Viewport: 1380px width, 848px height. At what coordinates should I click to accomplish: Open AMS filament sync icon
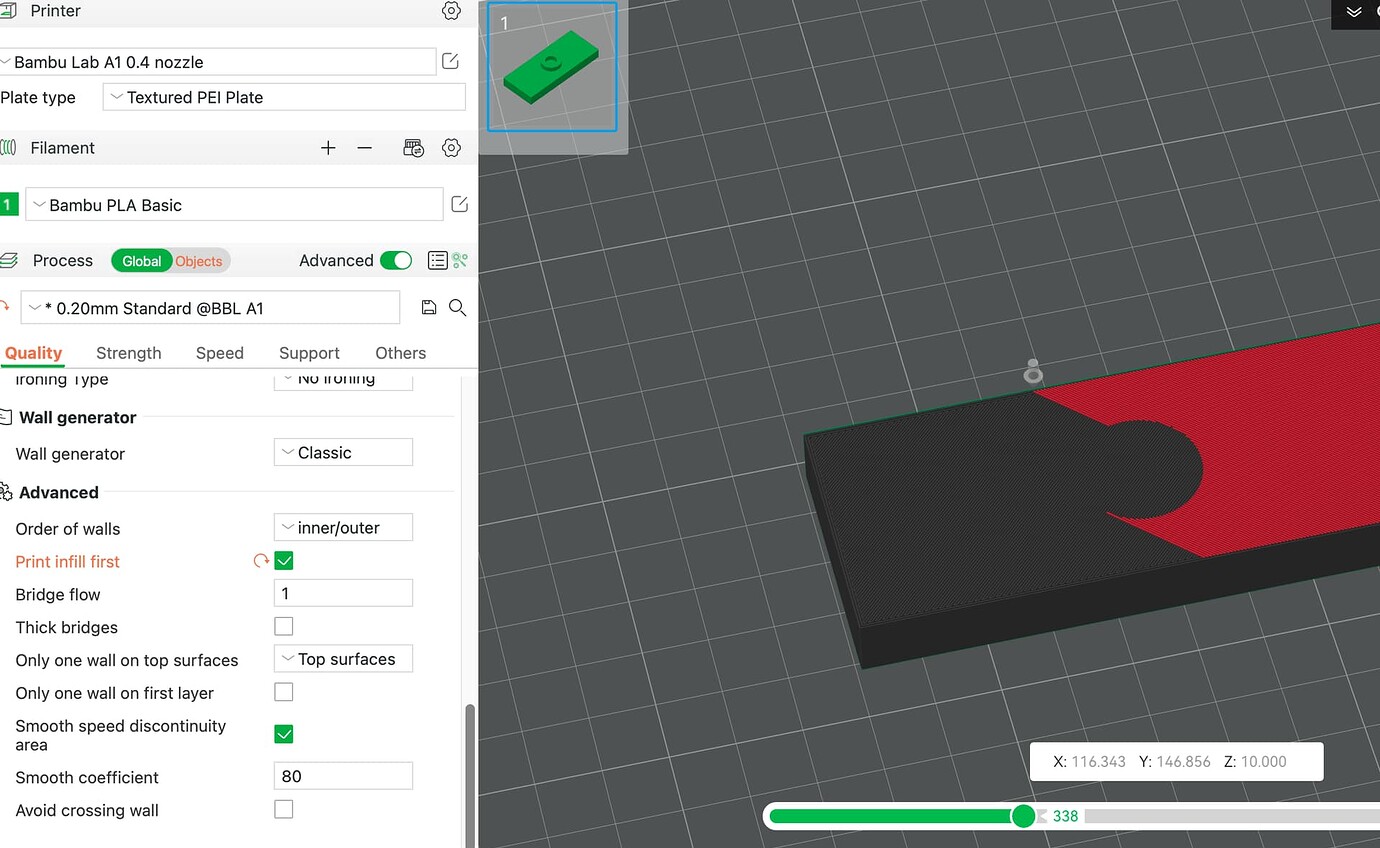click(x=413, y=148)
